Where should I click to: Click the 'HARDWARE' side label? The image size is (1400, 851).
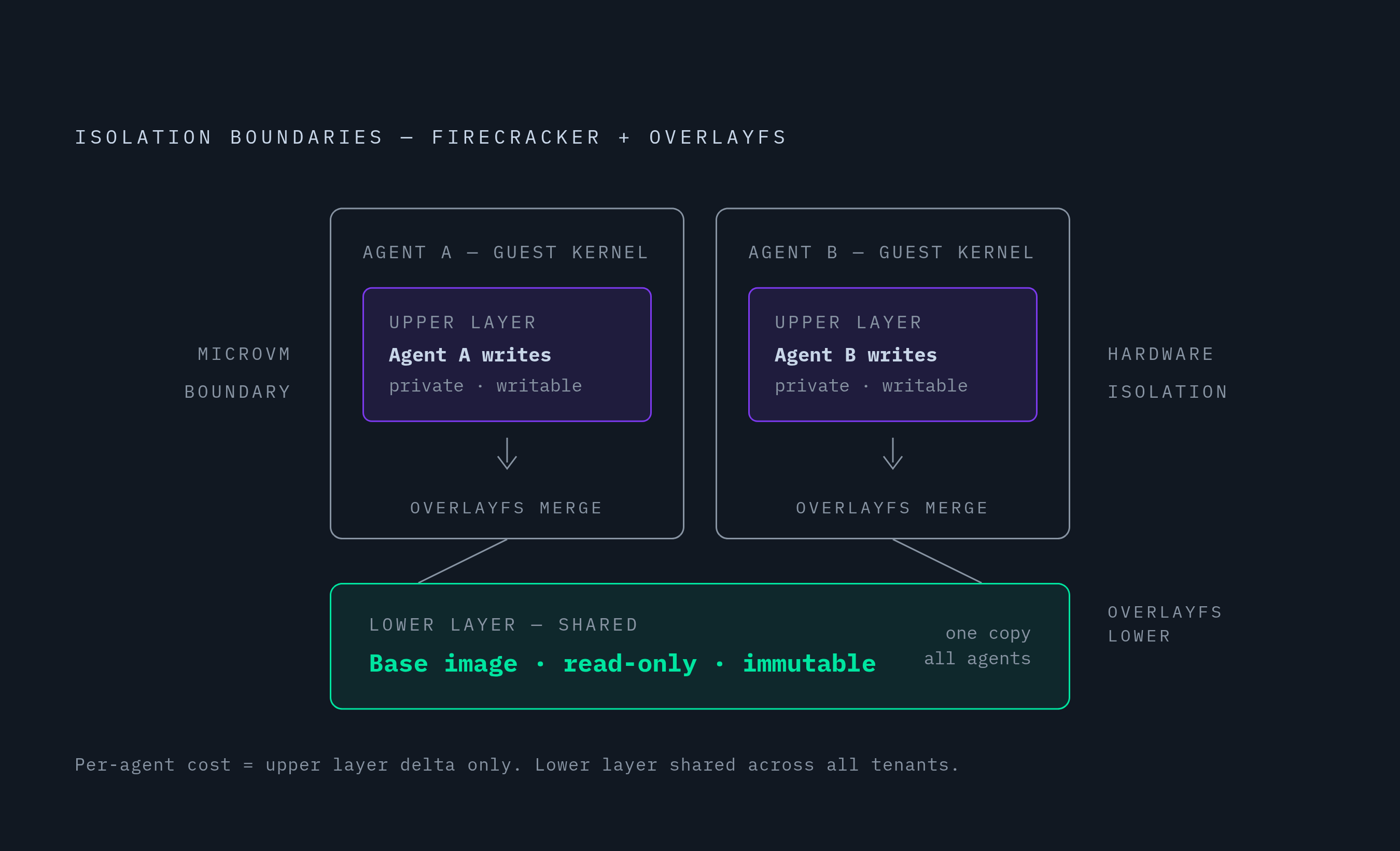tap(1161, 354)
